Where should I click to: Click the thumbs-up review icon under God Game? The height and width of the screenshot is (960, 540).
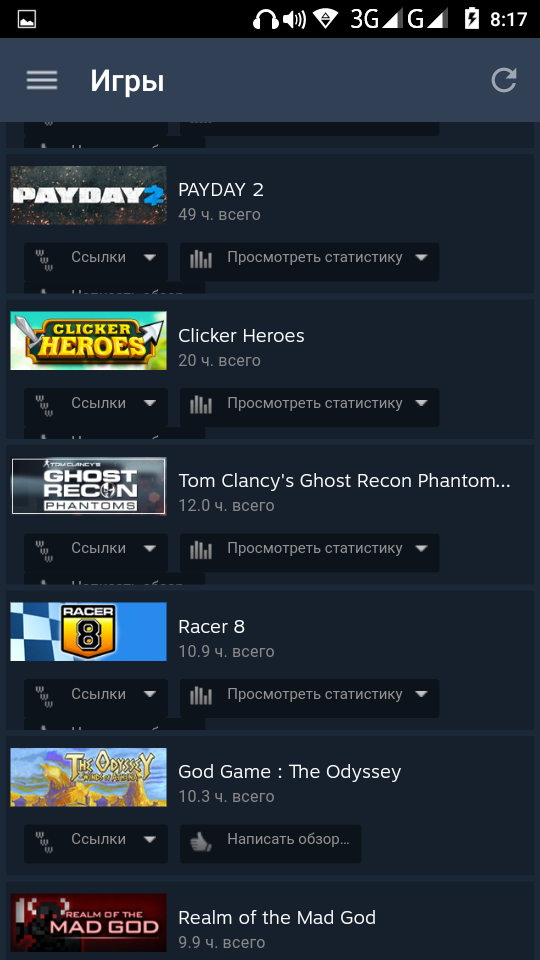pyautogui.click(x=200, y=843)
